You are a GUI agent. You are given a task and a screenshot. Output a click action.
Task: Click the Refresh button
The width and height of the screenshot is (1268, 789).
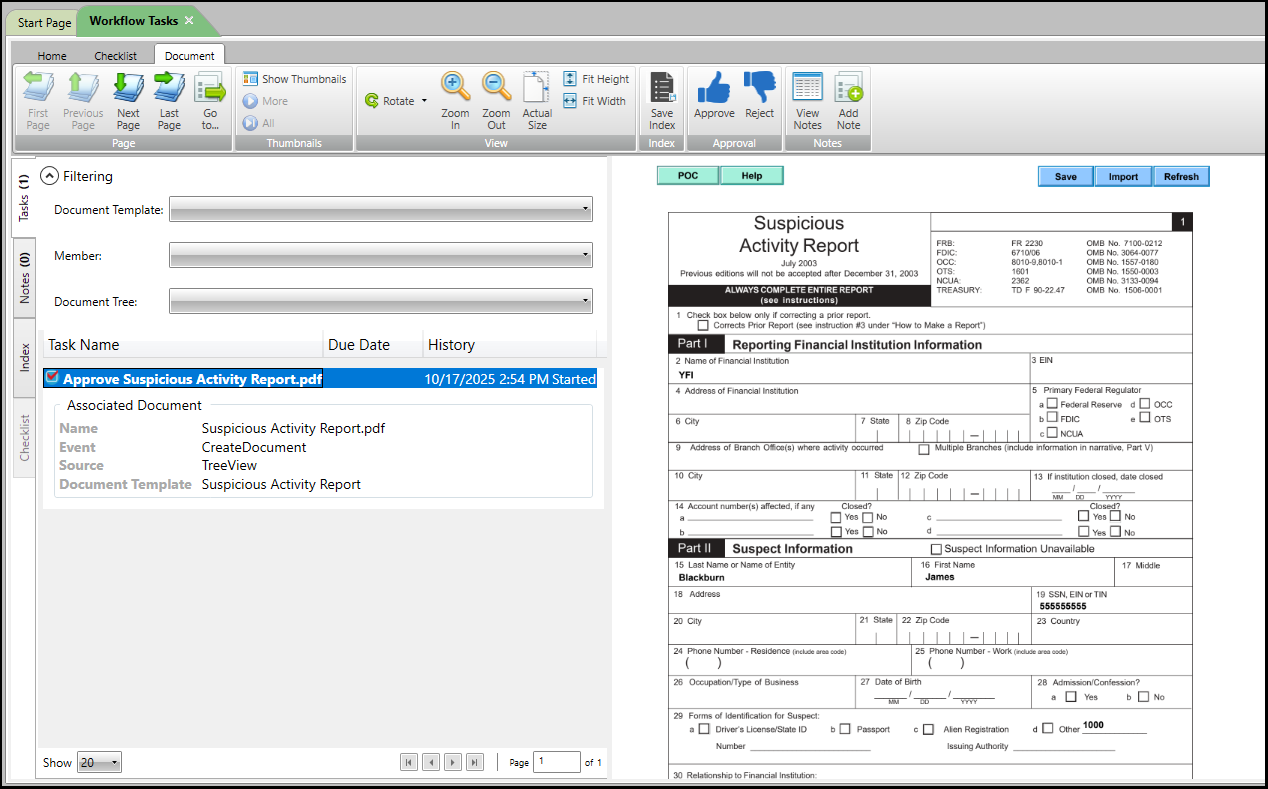coord(1181,177)
